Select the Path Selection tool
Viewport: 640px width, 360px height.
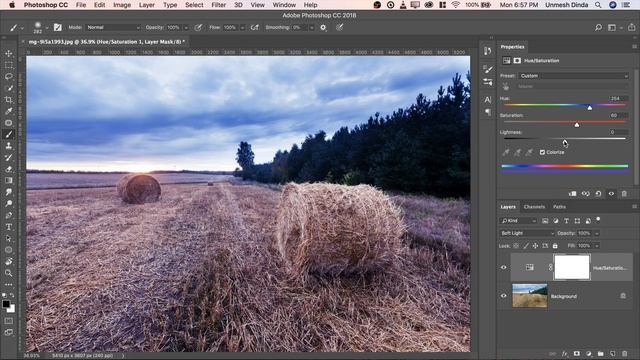tap(9, 238)
